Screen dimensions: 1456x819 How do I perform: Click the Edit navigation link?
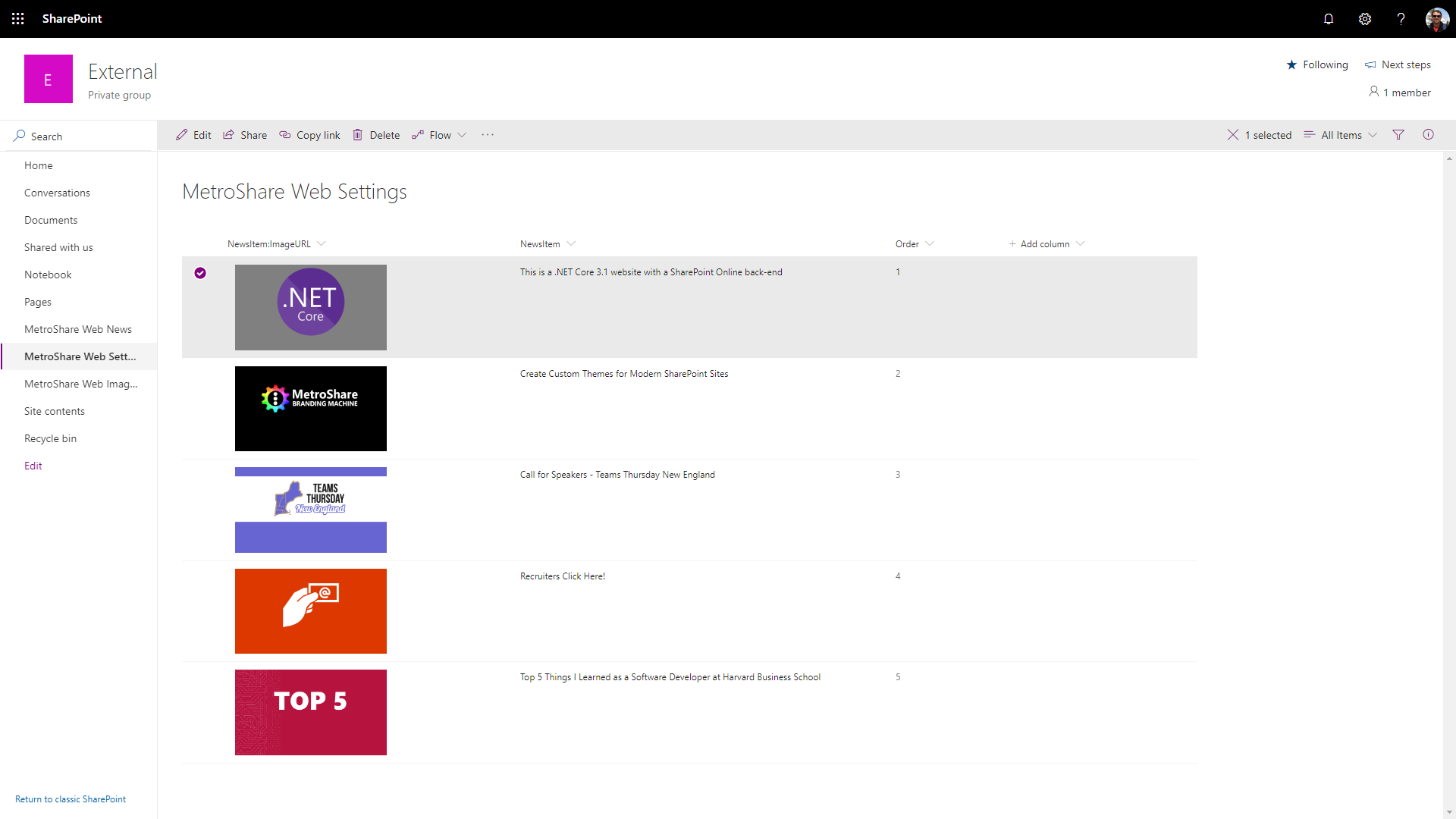pyautogui.click(x=33, y=466)
